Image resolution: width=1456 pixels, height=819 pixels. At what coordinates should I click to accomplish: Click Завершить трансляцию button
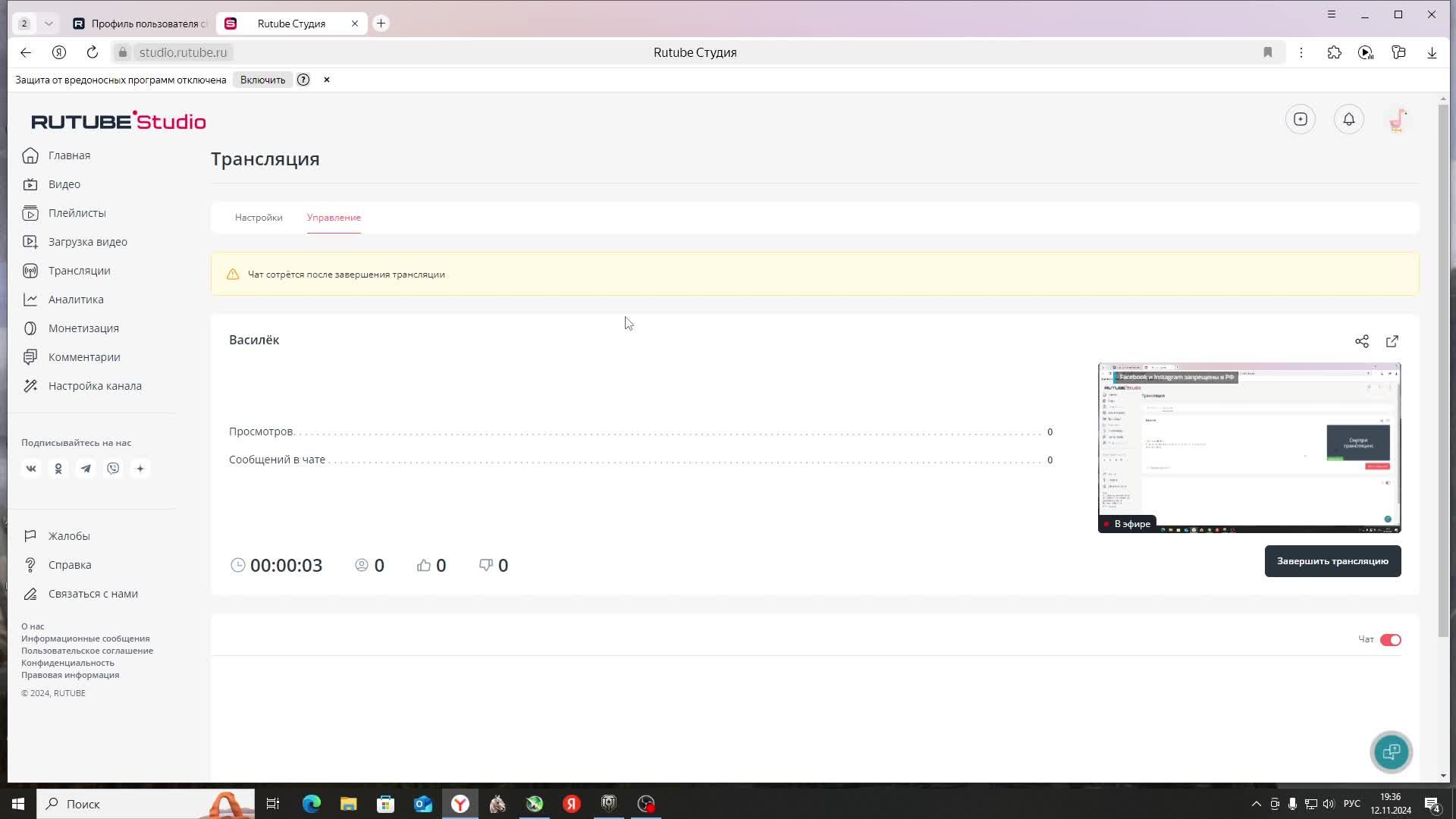tap(1332, 561)
